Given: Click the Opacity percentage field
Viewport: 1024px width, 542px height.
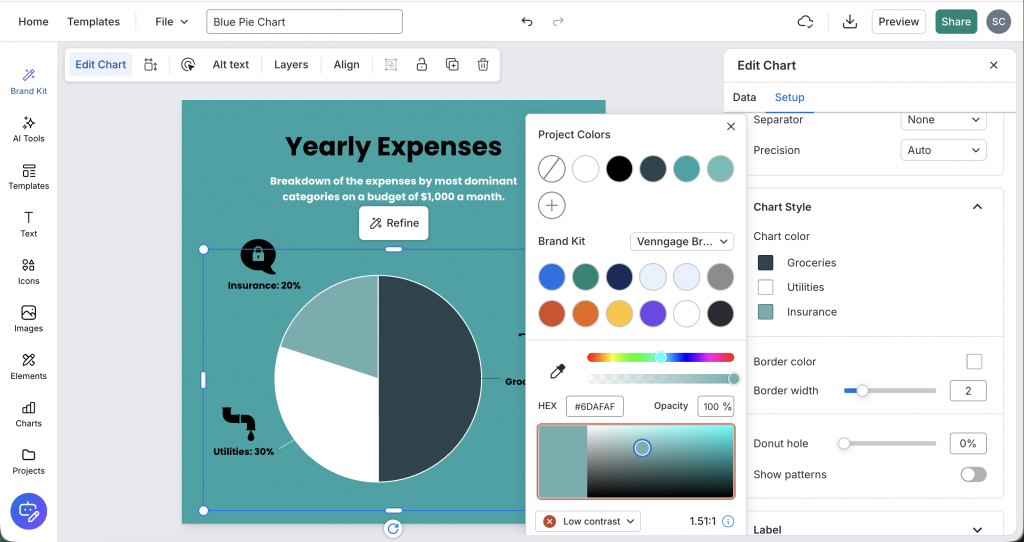Looking at the screenshot, I should pos(716,406).
